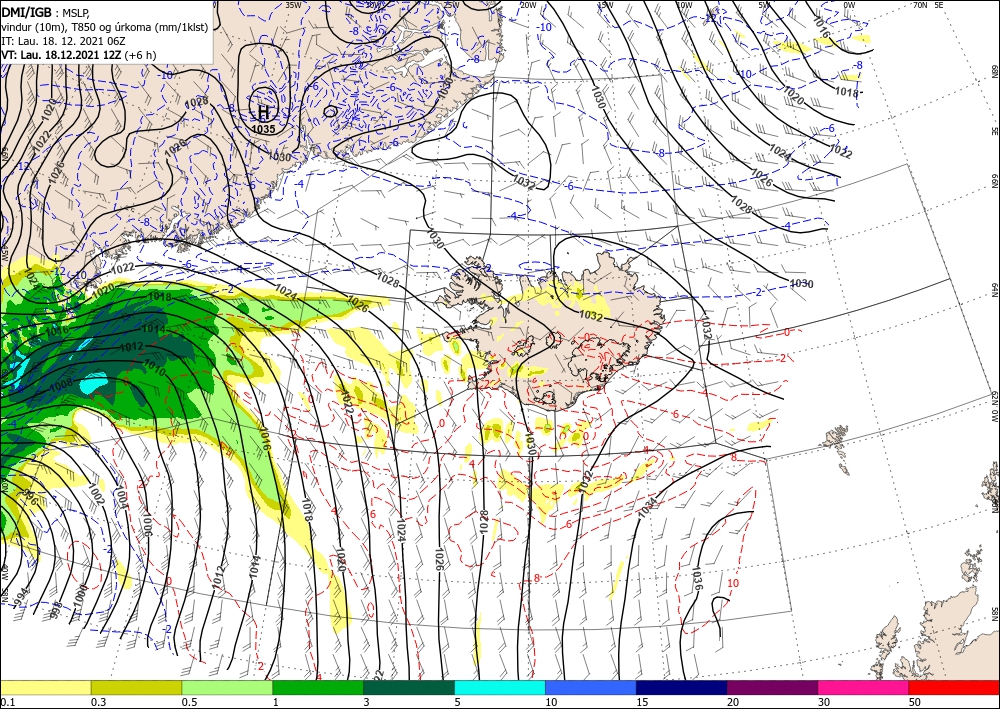Viewport: 1000px width, 709px height.
Task: Click the cyan 5–10 legend color
Action: tap(500, 687)
